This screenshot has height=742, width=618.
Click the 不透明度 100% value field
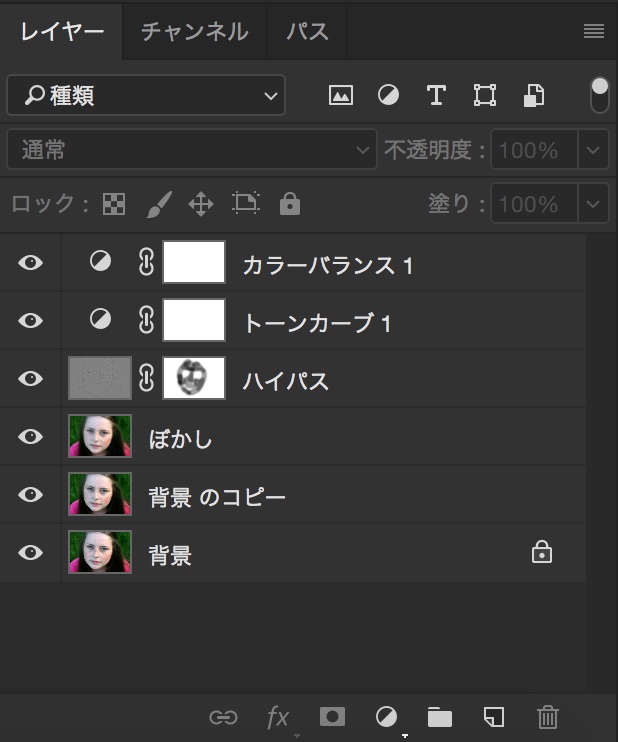pyautogui.click(x=534, y=150)
